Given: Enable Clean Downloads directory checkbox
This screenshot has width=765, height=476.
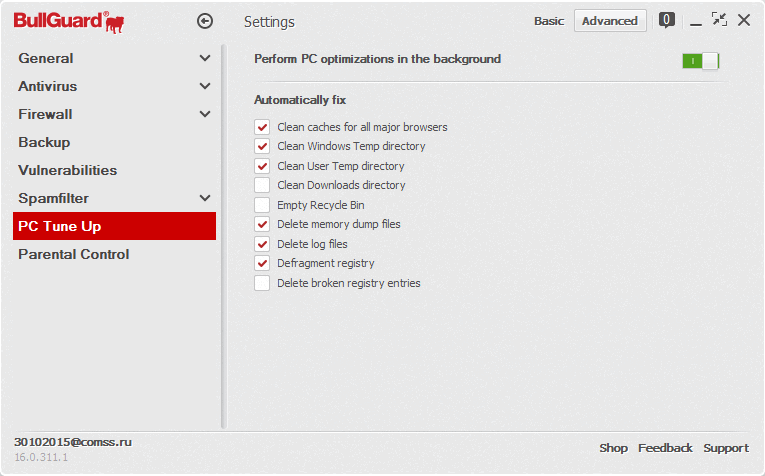Looking at the screenshot, I should (262, 185).
